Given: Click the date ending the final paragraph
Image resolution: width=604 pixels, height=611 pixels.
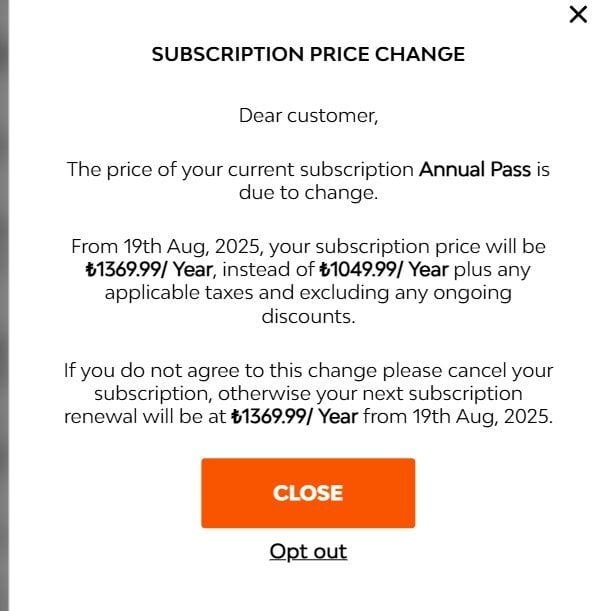Looking at the screenshot, I should [482, 417].
